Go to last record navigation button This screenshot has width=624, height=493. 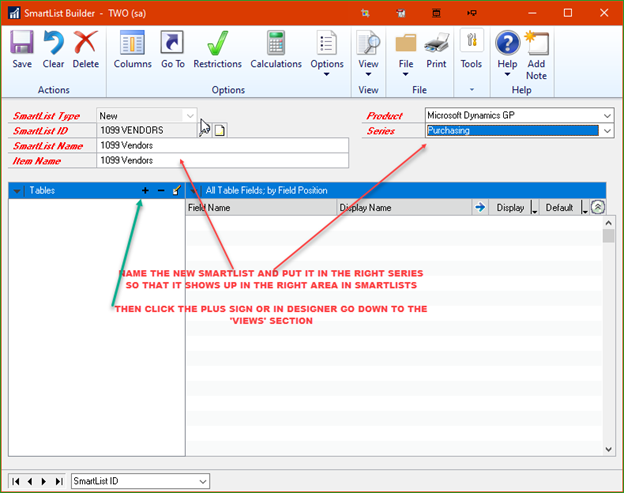(59, 481)
